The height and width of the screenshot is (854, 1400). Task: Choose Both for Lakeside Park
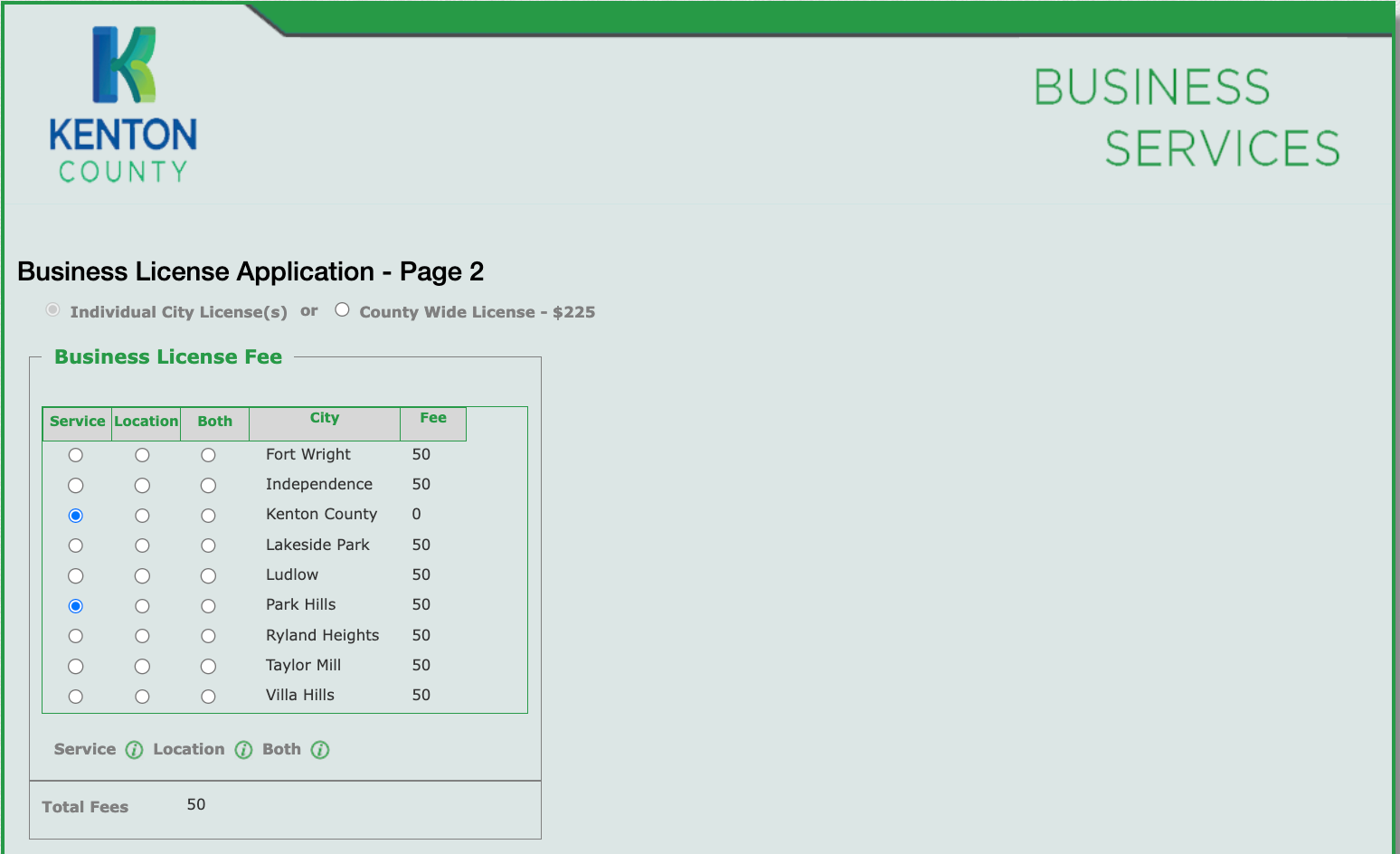click(208, 546)
